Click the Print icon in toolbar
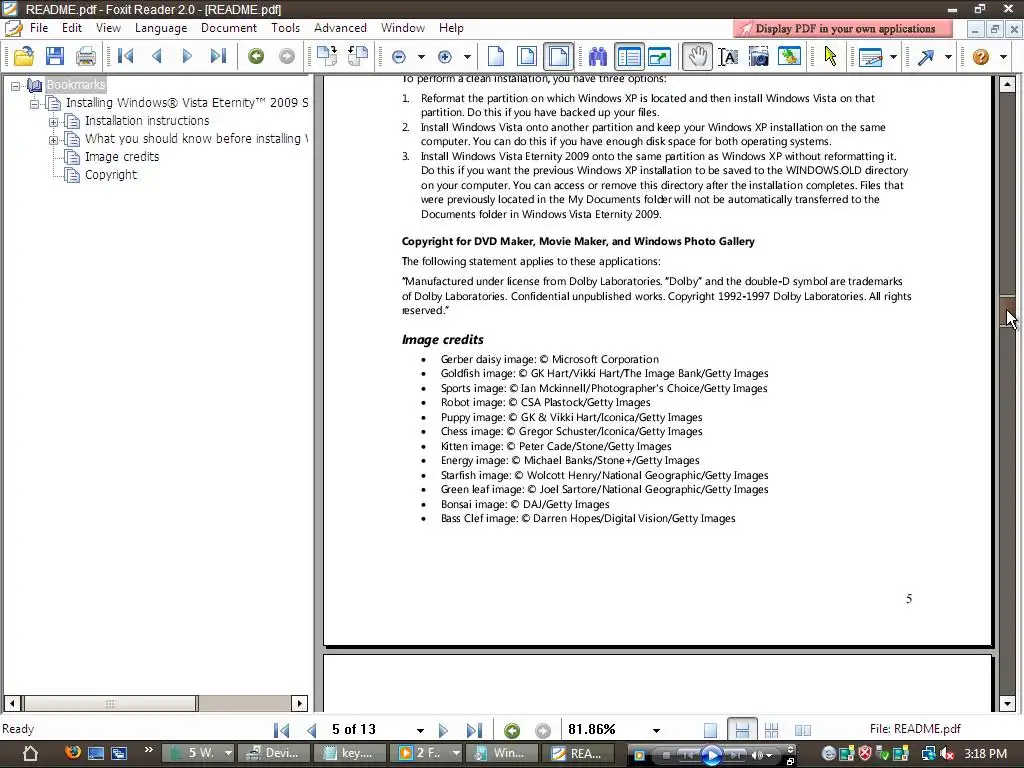This screenshot has width=1024, height=768. pos(86,57)
